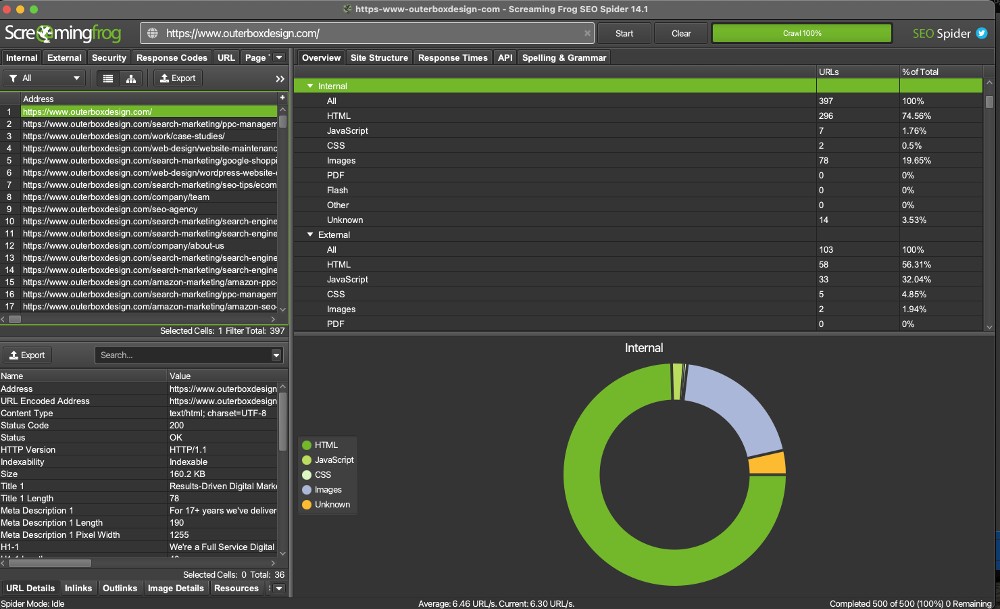Click the Clear button
This screenshot has height=609, width=1000.
click(681, 33)
